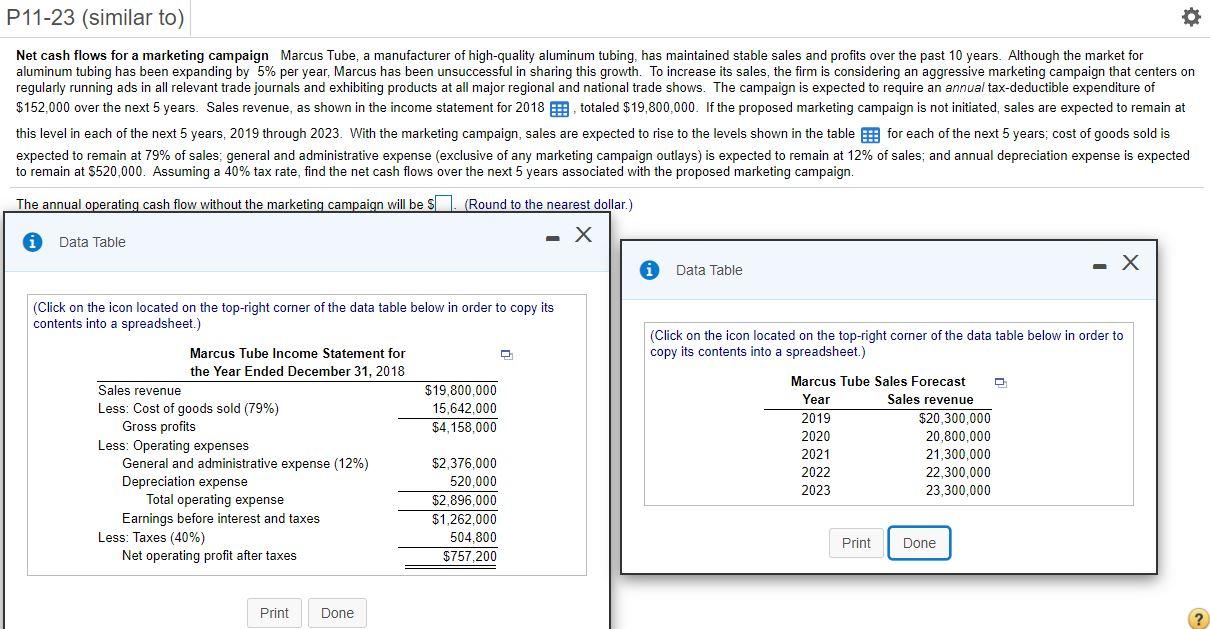
Task: Select the $1,262,000 EBIT value
Action: tap(464, 520)
